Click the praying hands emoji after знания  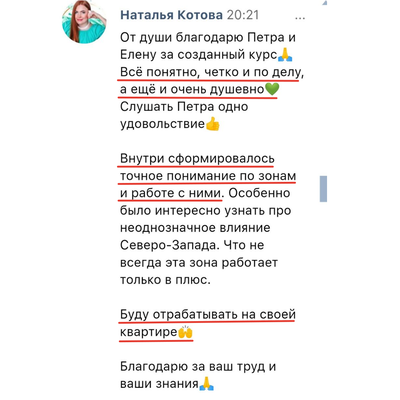[x=206, y=384]
